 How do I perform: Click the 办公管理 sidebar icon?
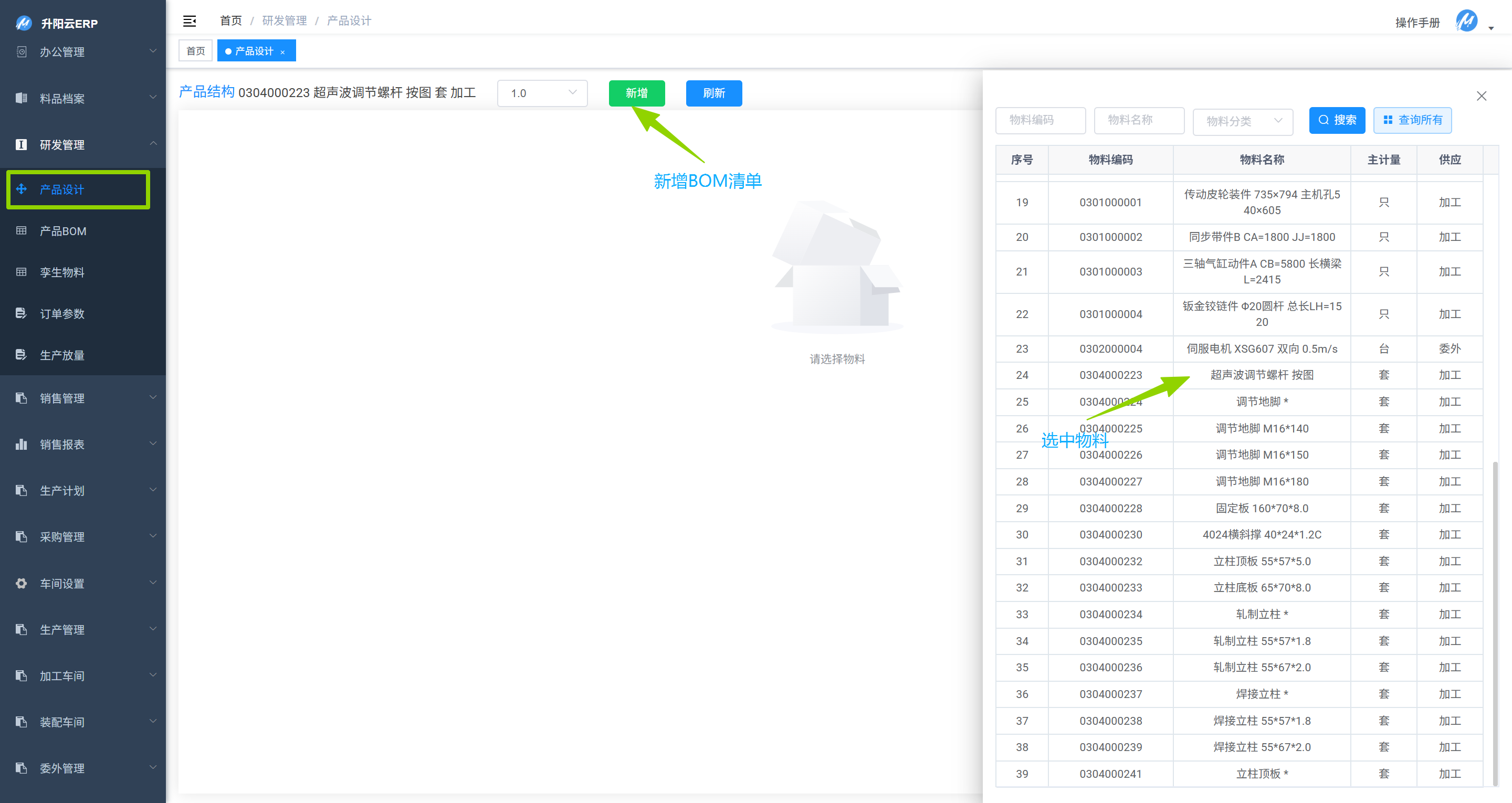tap(22, 51)
